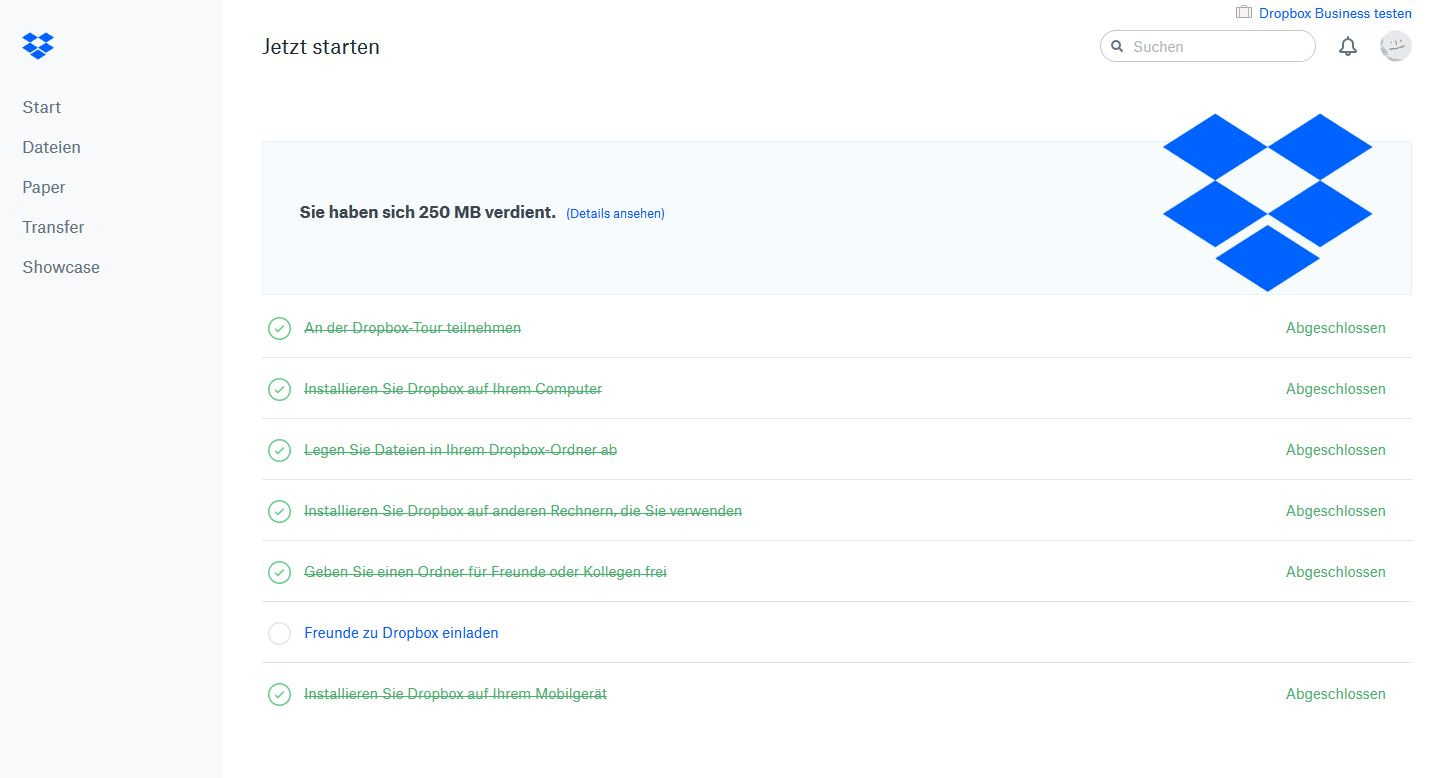The height and width of the screenshot is (778, 1436).
Task: Open the Details ansehen link
Action: point(615,213)
